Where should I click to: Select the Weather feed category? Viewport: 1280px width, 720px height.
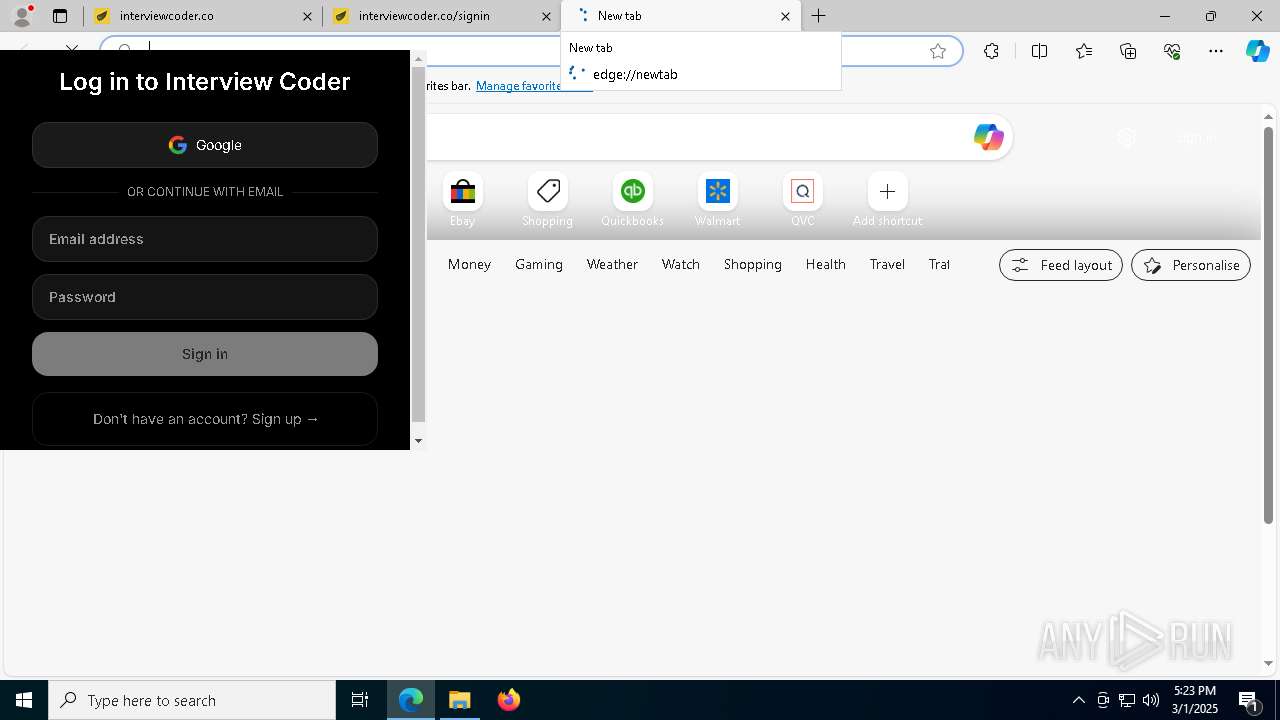(x=612, y=264)
